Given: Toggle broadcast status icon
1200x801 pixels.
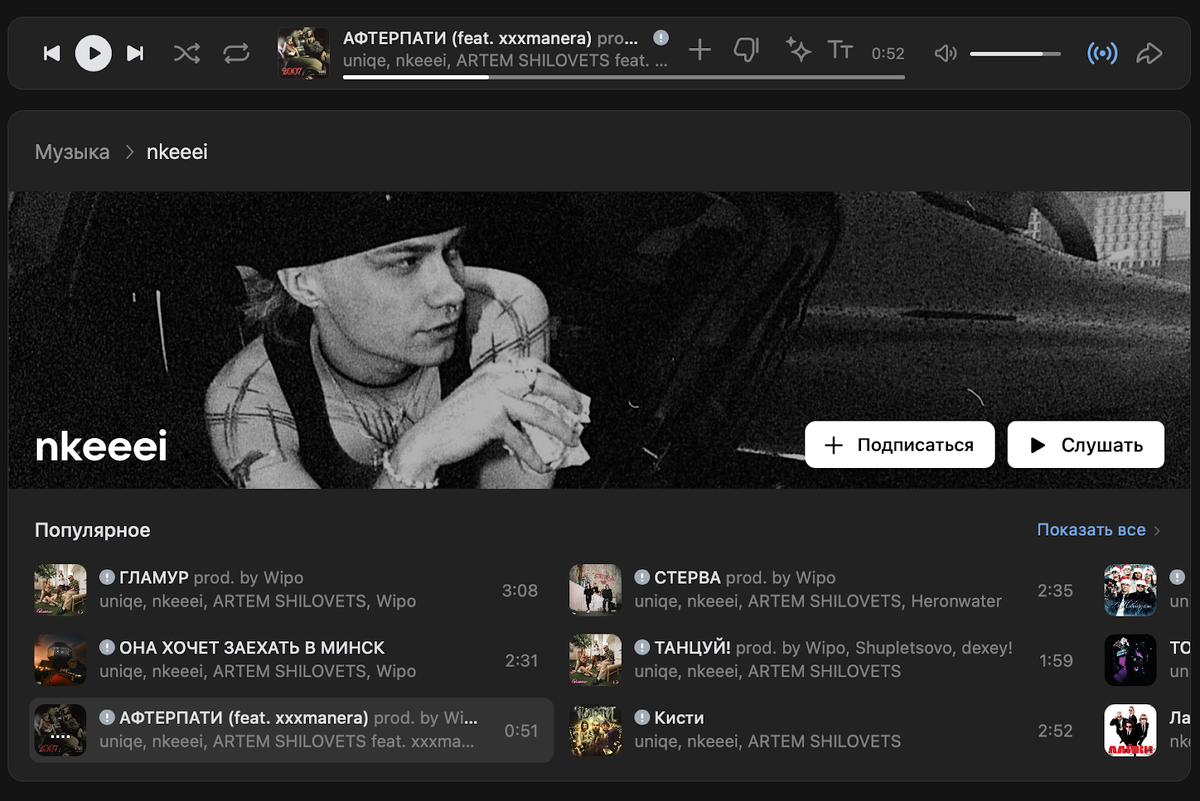Looking at the screenshot, I should point(1102,53).
